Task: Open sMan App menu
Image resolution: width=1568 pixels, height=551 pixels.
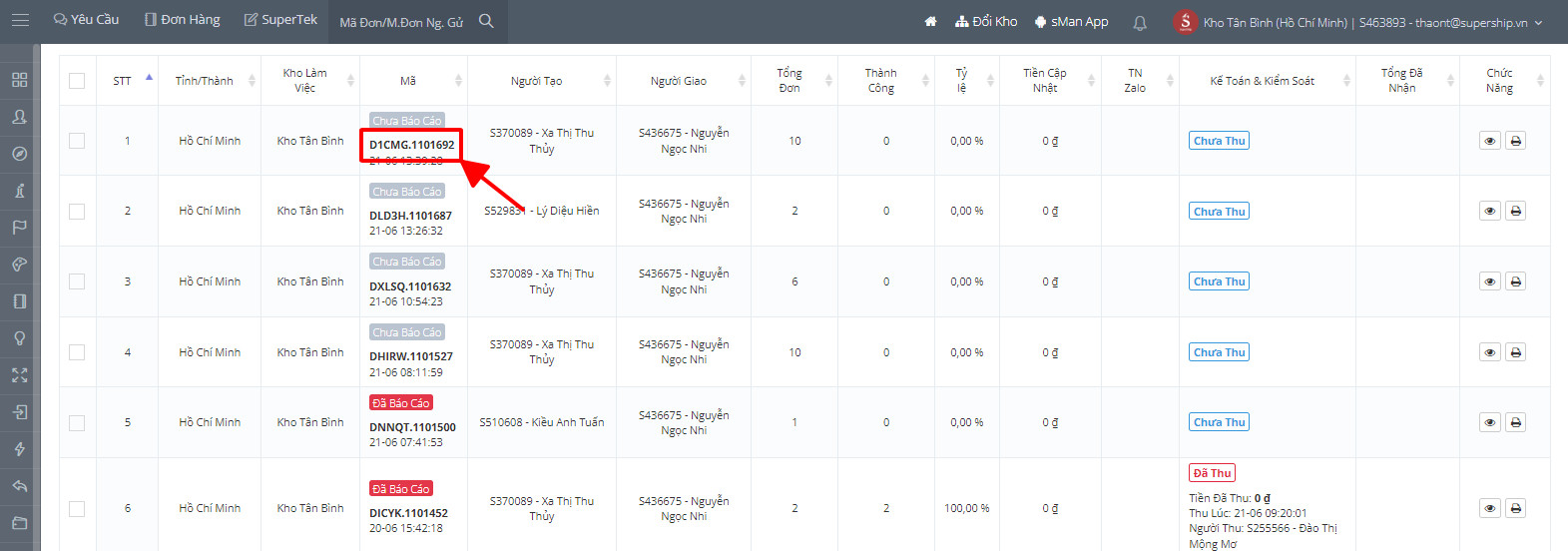Action: coord(1071,21)
